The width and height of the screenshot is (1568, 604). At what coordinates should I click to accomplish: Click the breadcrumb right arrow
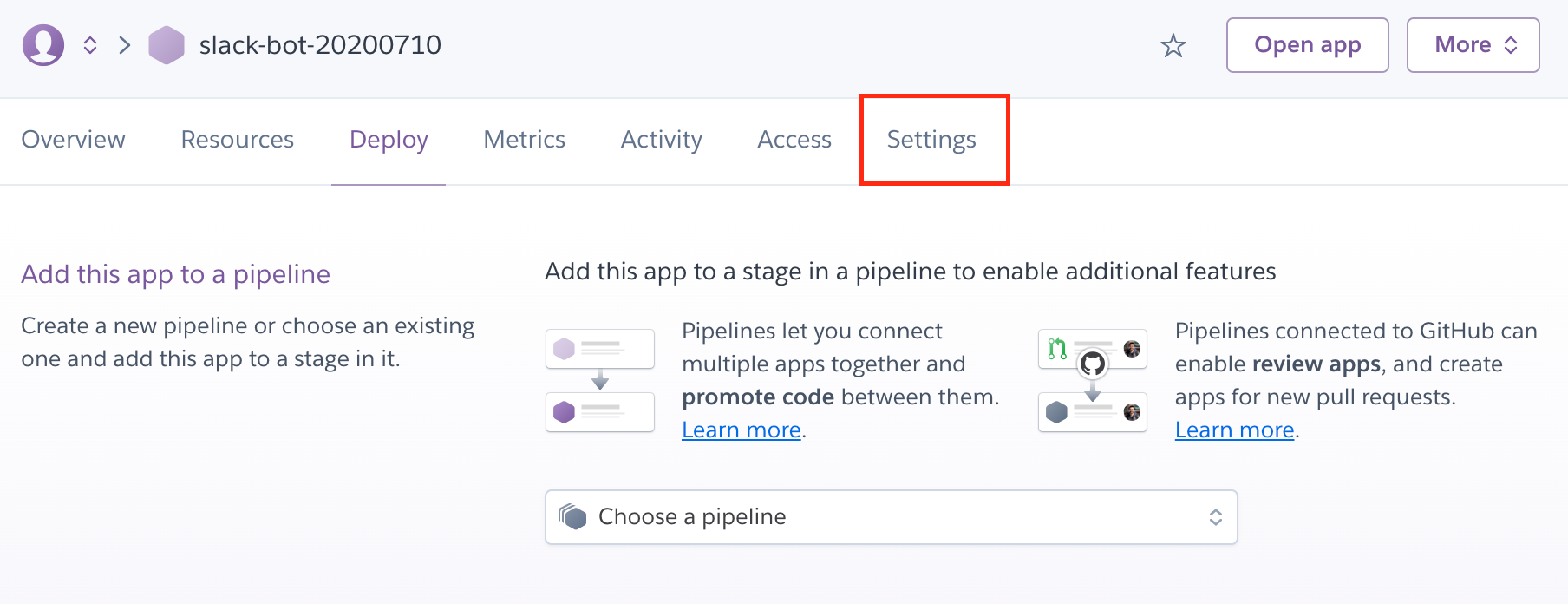(x=125, y=45)
